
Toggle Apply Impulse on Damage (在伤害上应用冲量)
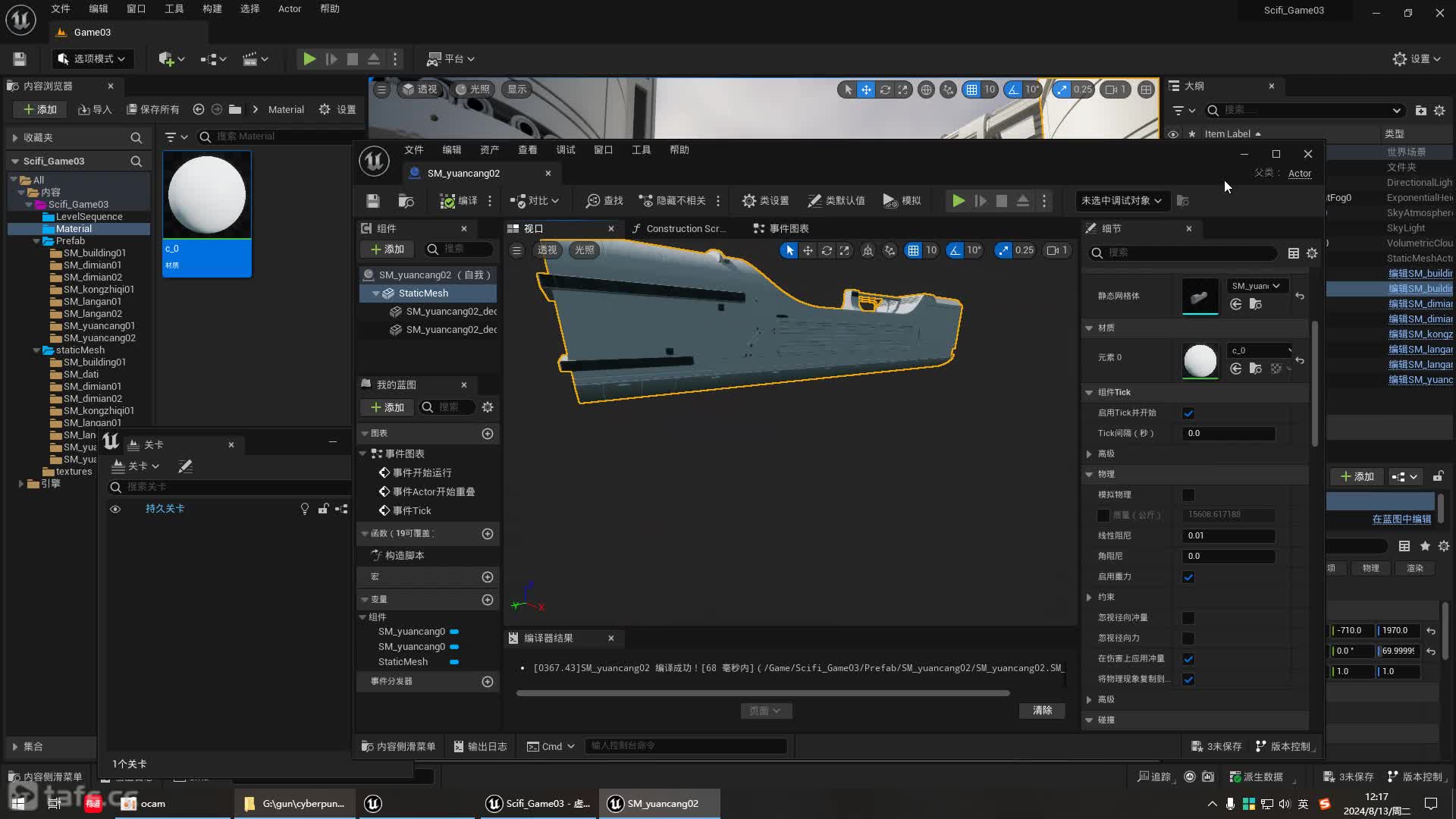tap(1188, 659)
